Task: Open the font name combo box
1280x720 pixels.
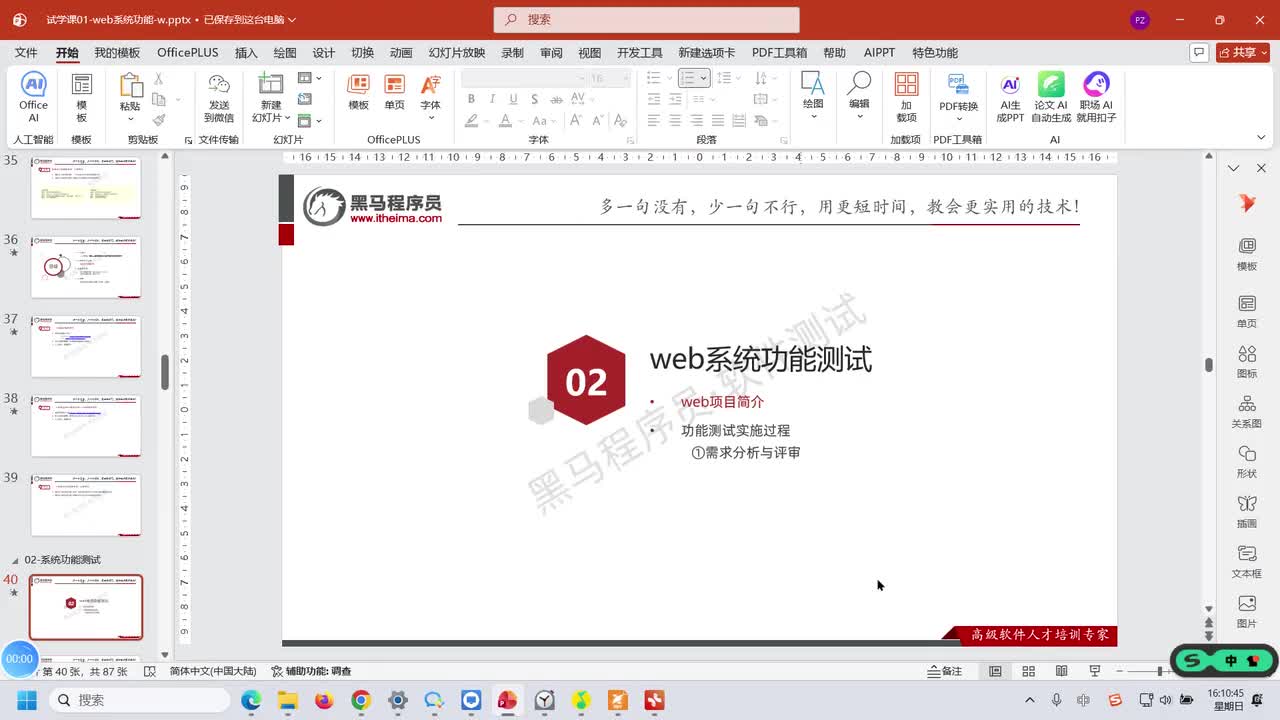Action: pyautogui.click(x=523, y=78)
